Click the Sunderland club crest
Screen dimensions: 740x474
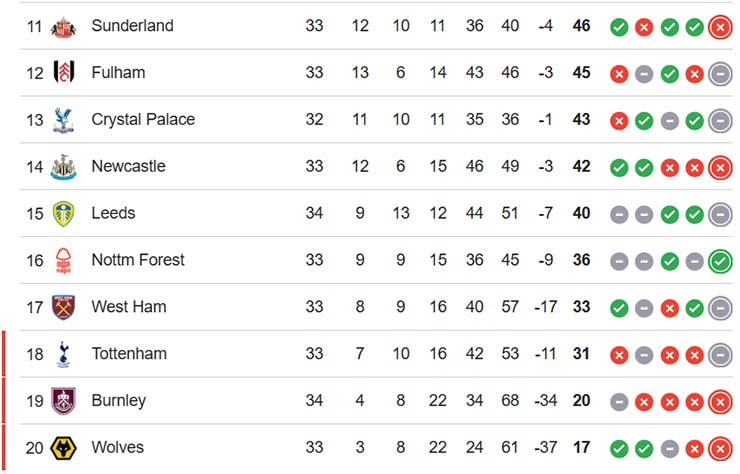(64, 26)
